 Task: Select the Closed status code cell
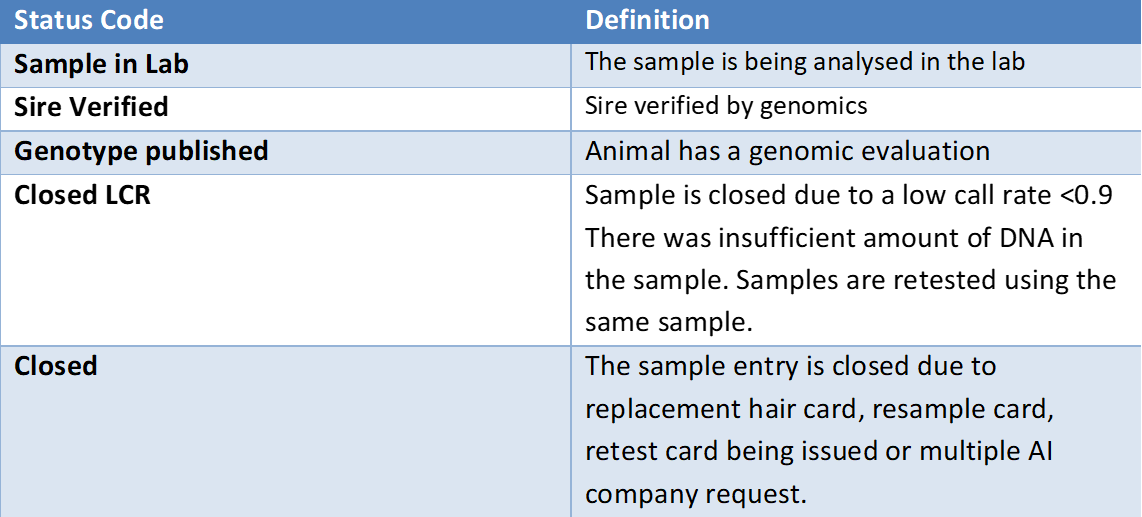coord(286,432)
